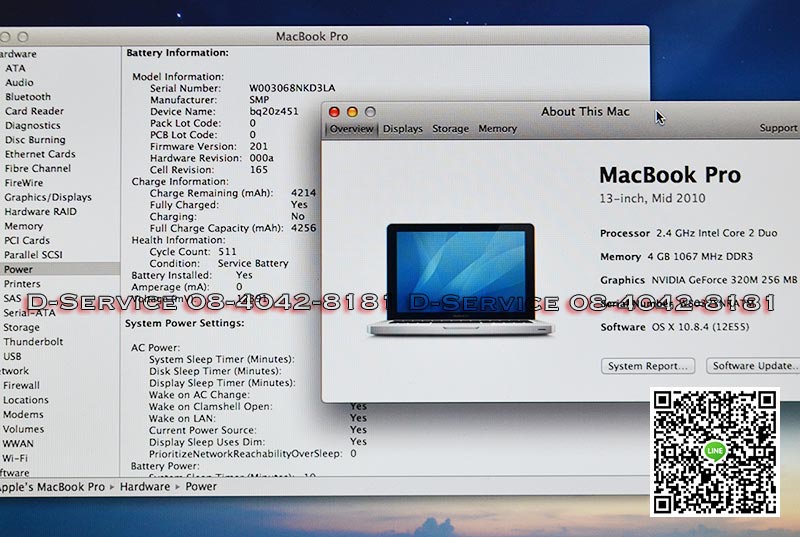Select Modems under Network

[23, 415]
